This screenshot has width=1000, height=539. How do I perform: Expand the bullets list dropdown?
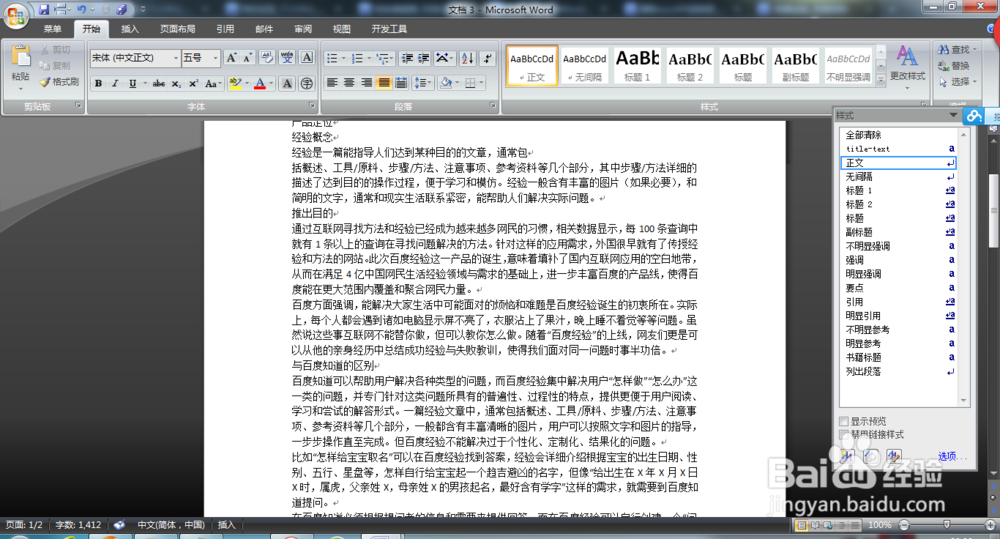click(344, 59)
